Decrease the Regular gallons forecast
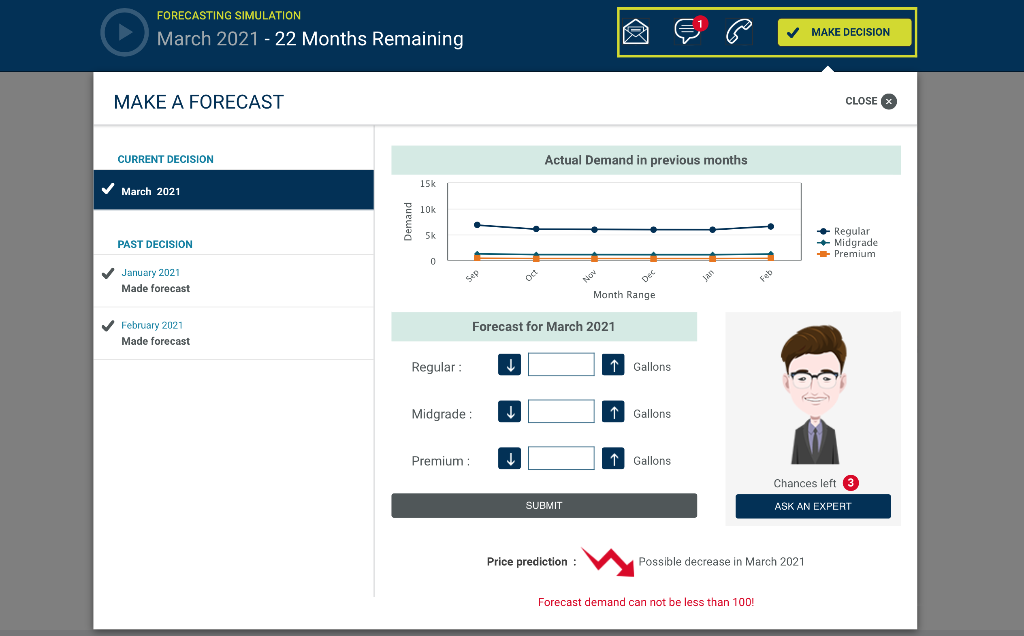The width and height of the screenshot is (1024, 636). [509, 365]
